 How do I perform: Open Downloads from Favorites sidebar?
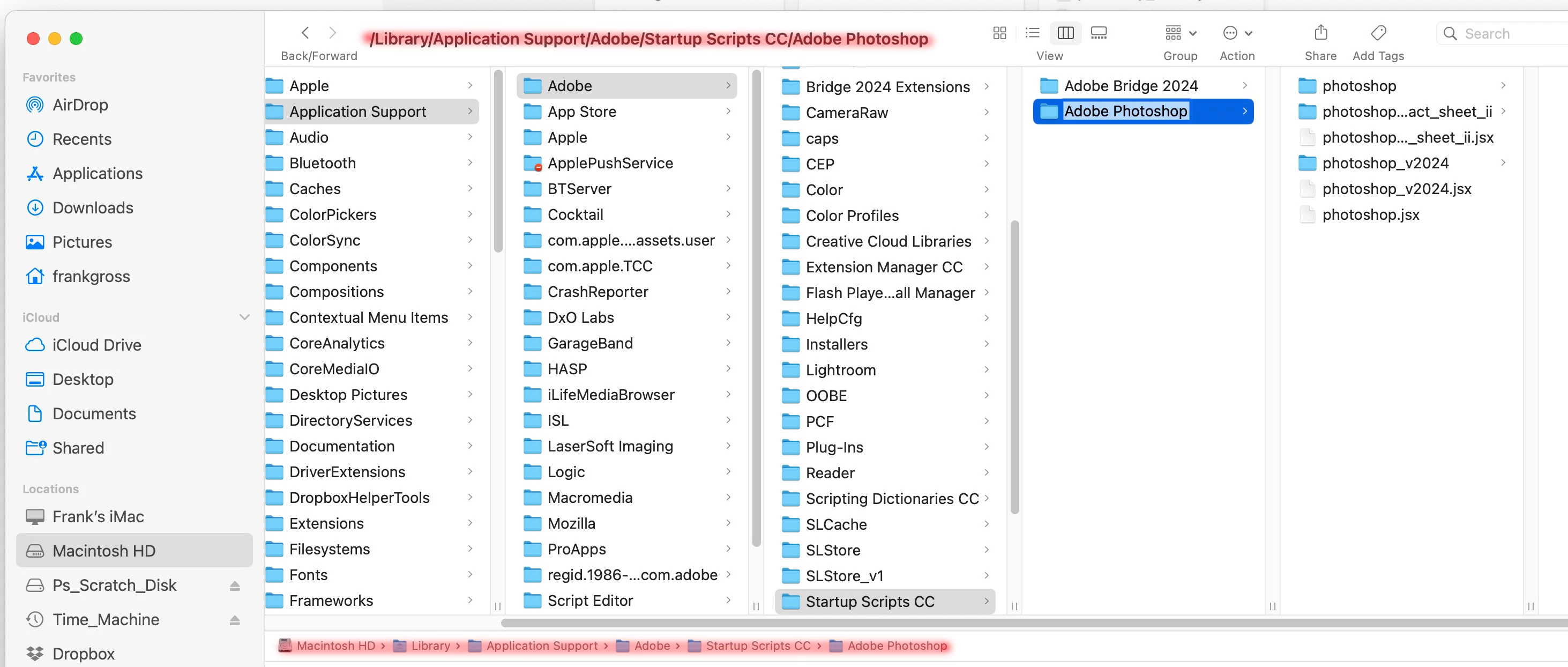(x=93, y=207)
